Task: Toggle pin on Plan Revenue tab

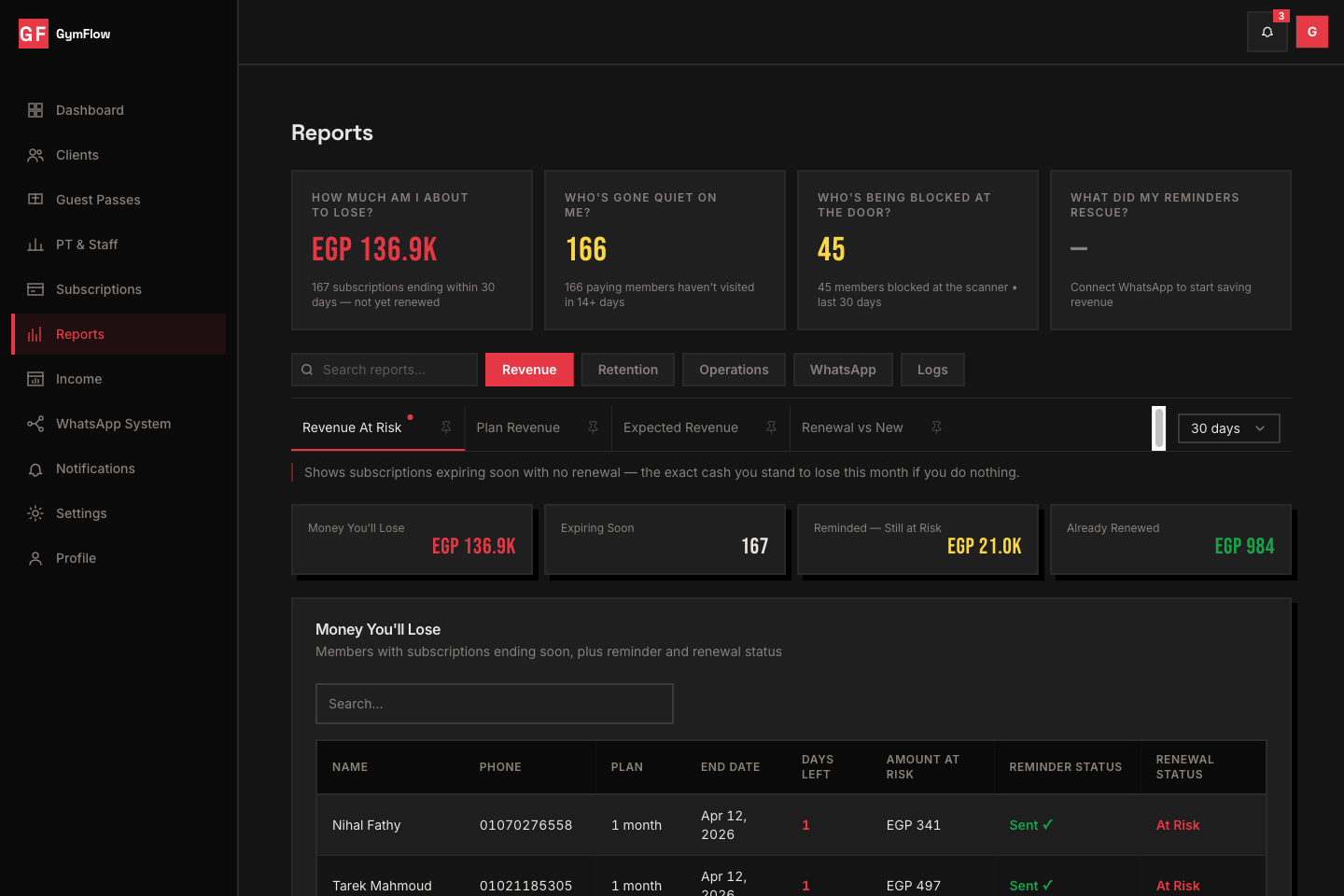Action: tap(593, 427)
